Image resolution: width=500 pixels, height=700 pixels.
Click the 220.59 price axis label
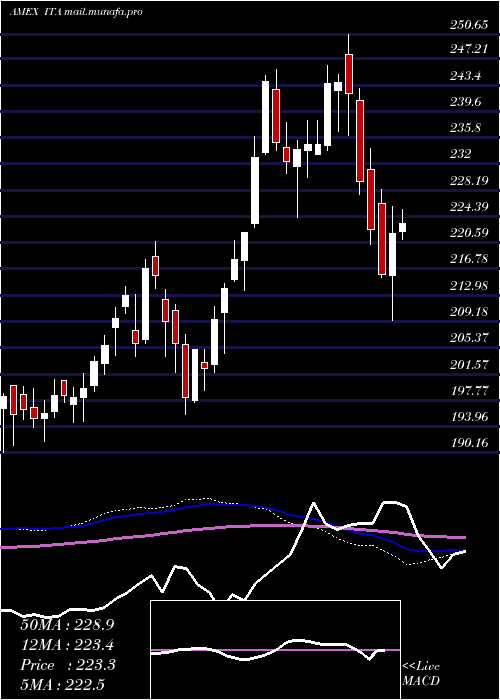coord(469,233)
